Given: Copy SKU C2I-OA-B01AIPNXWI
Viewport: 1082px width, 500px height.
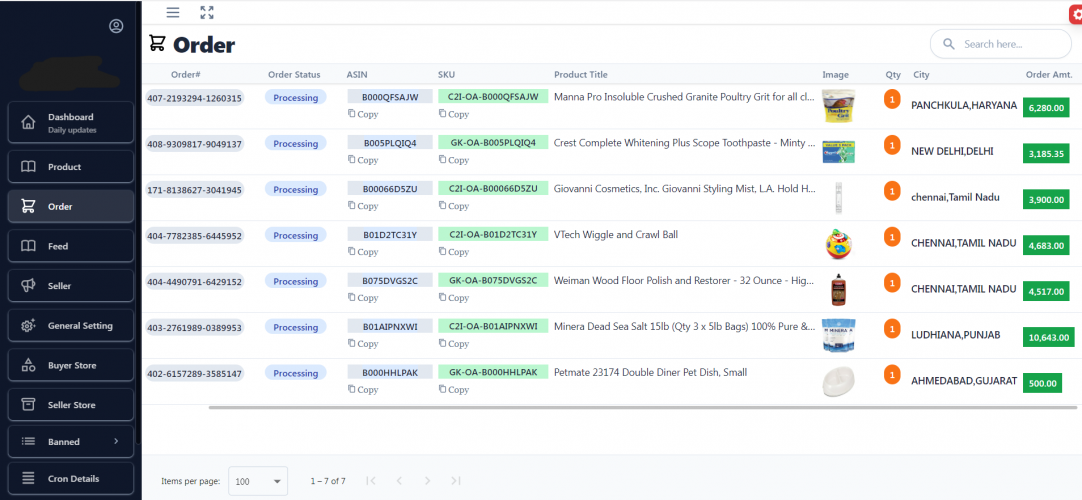Looking at the screenshot, I should (454, 343).
